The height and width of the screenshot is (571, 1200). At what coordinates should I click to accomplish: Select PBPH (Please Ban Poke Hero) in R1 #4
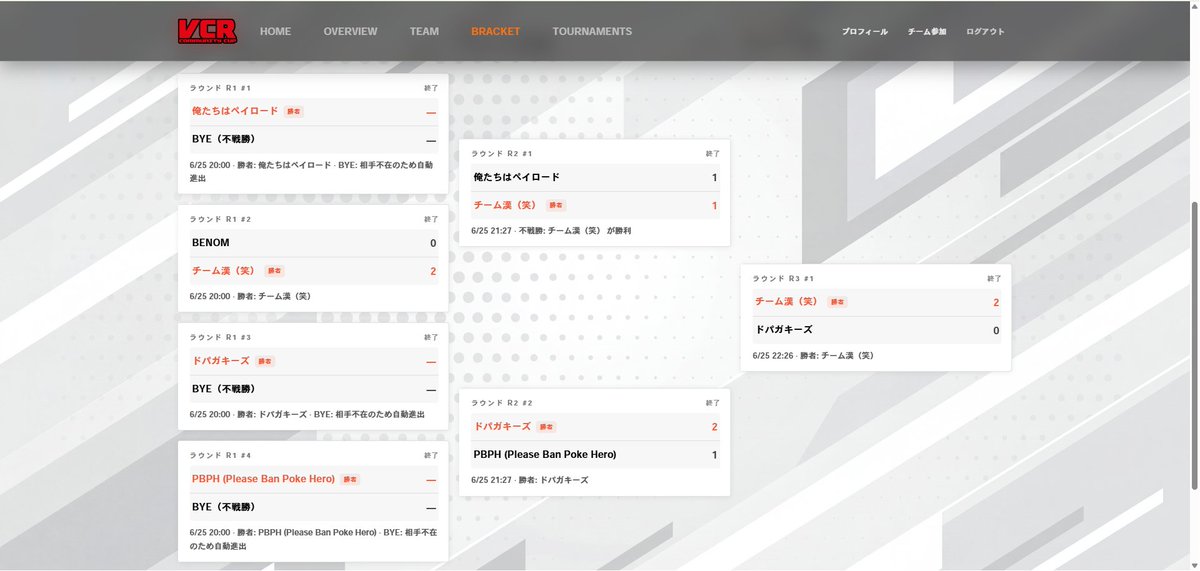[x=263, y=479]
